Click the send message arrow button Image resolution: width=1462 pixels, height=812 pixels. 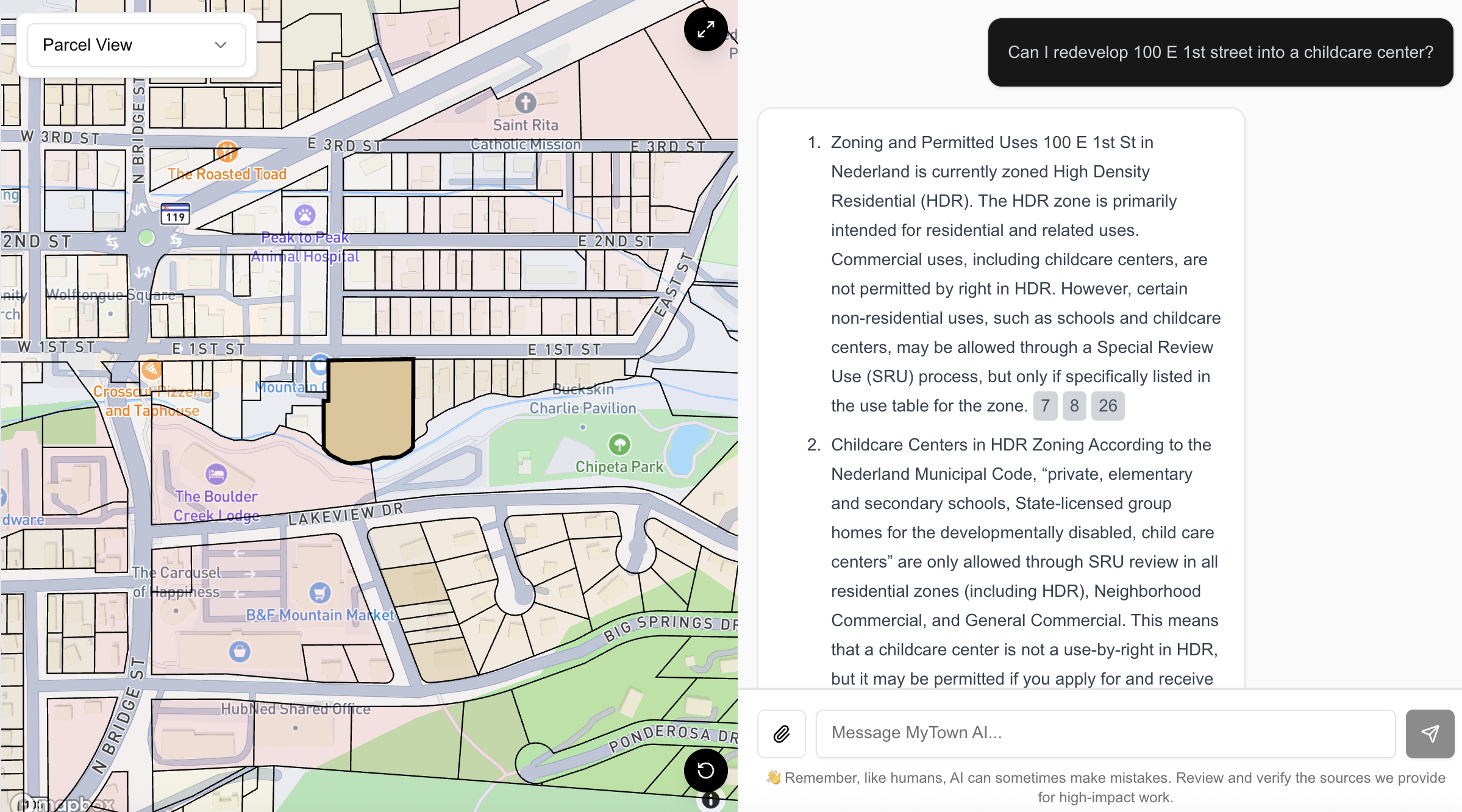[x=1430, y=733]
